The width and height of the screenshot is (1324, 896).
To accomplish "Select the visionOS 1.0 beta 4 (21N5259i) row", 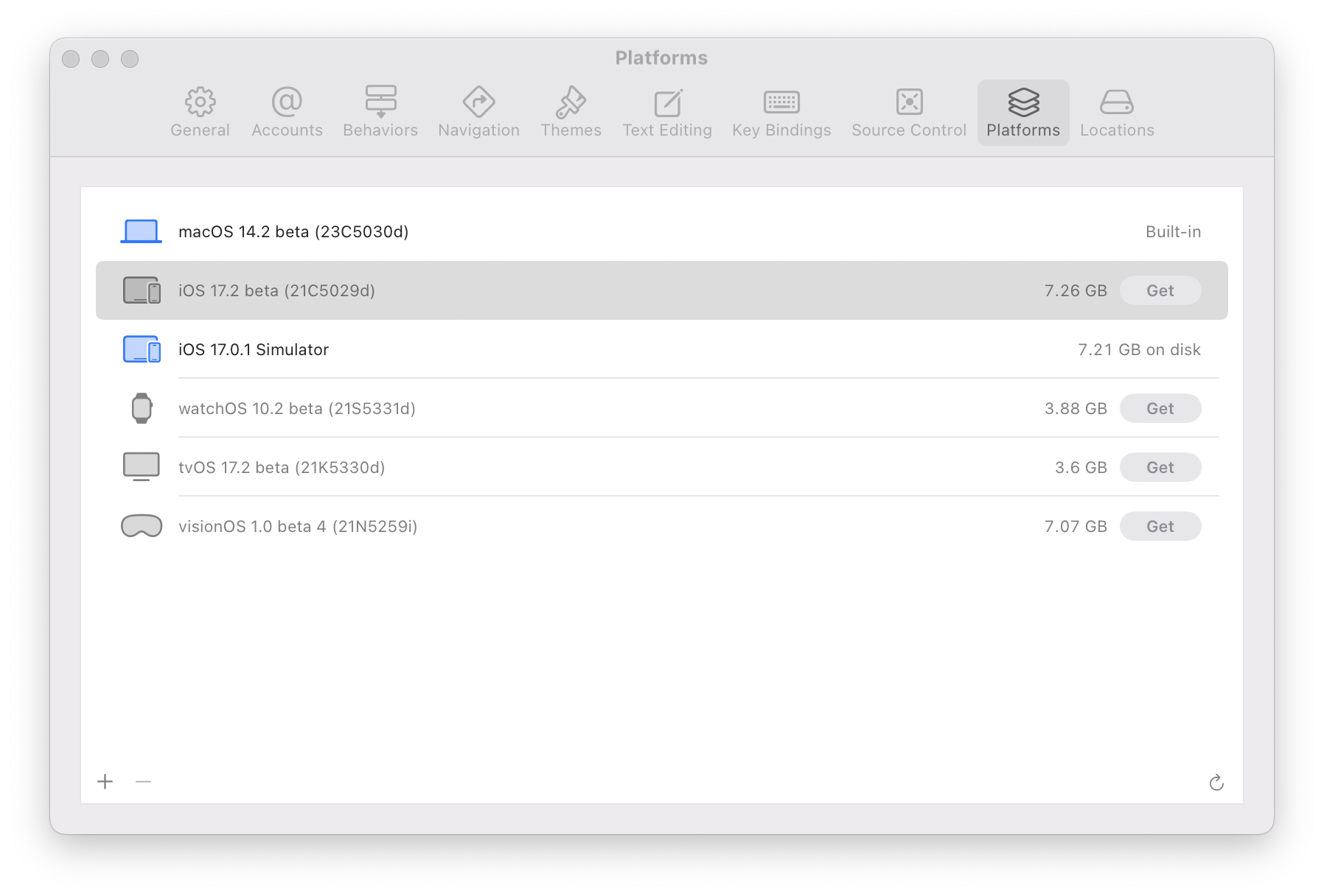I will click(662, 526).
